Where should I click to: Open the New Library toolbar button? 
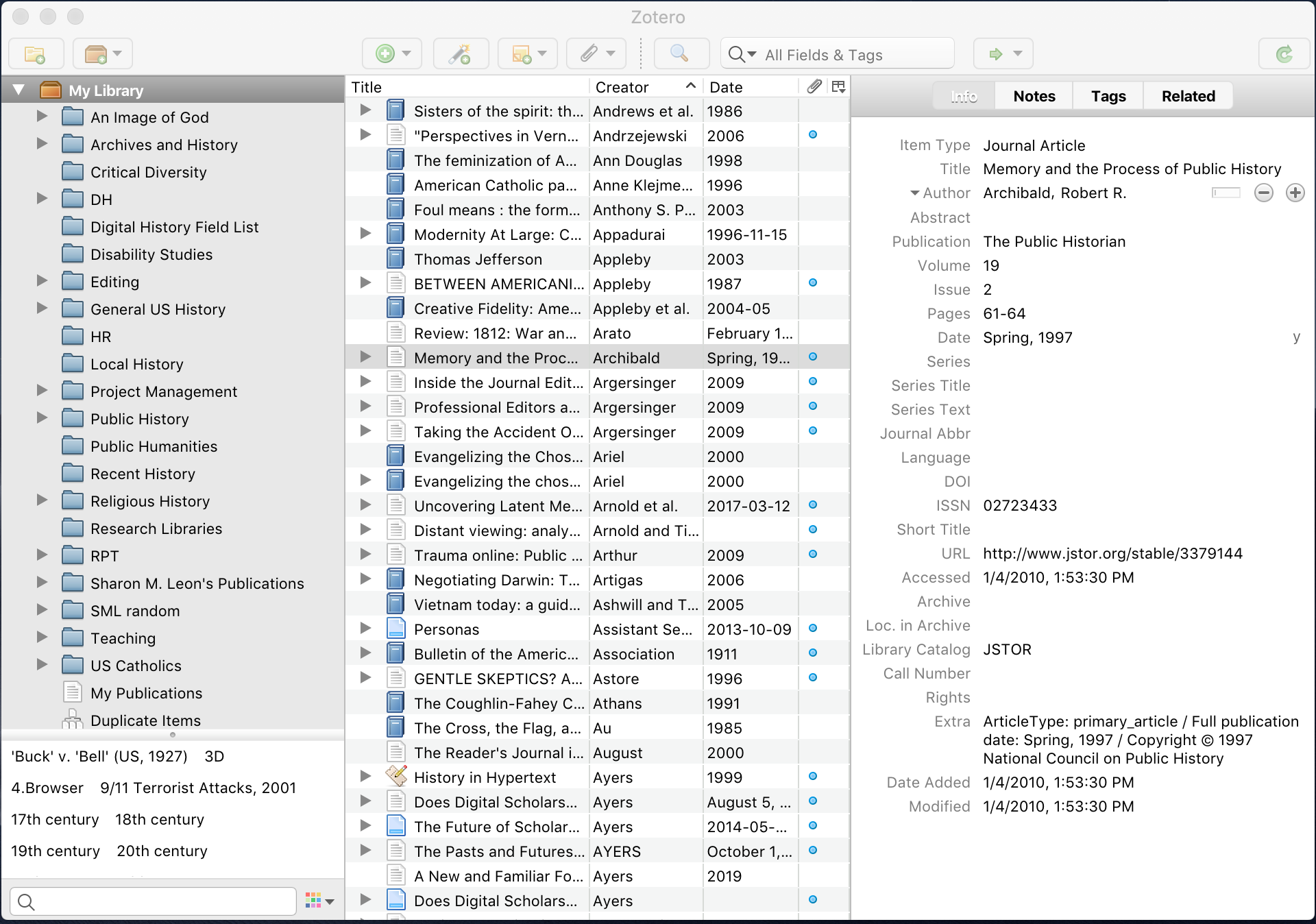[x=101, y=54]
